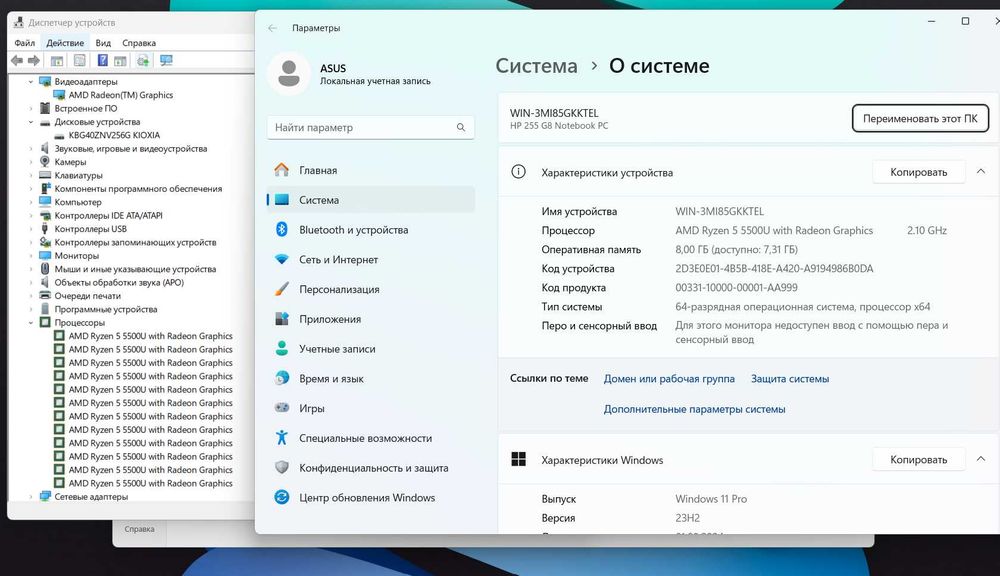Open Bluetooth и устройства settings page
Screen dimensions: 1000x576
click(x=371, y=230)
